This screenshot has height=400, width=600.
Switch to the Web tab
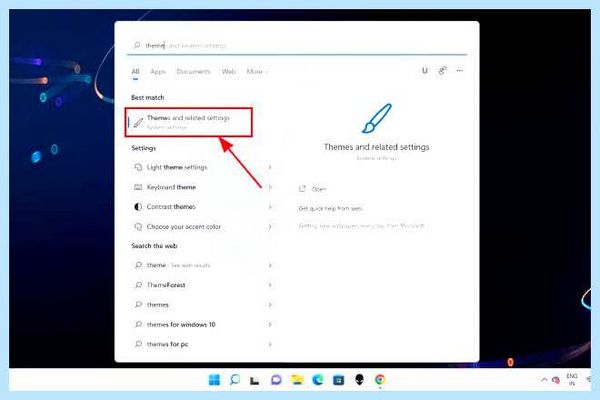coord(228,72)
